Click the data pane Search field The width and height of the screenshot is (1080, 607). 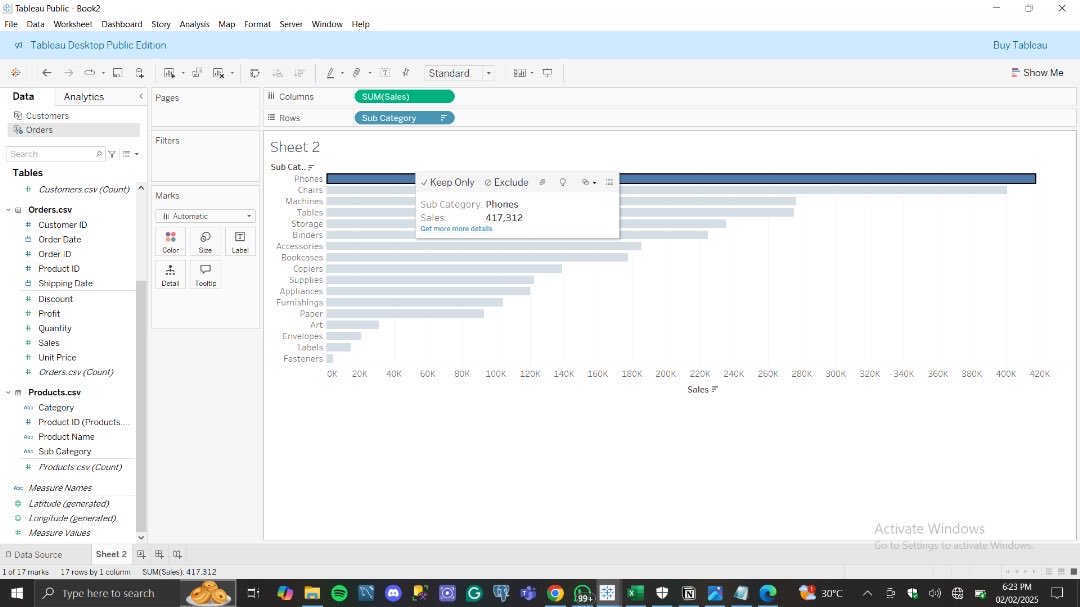point(55,154)
